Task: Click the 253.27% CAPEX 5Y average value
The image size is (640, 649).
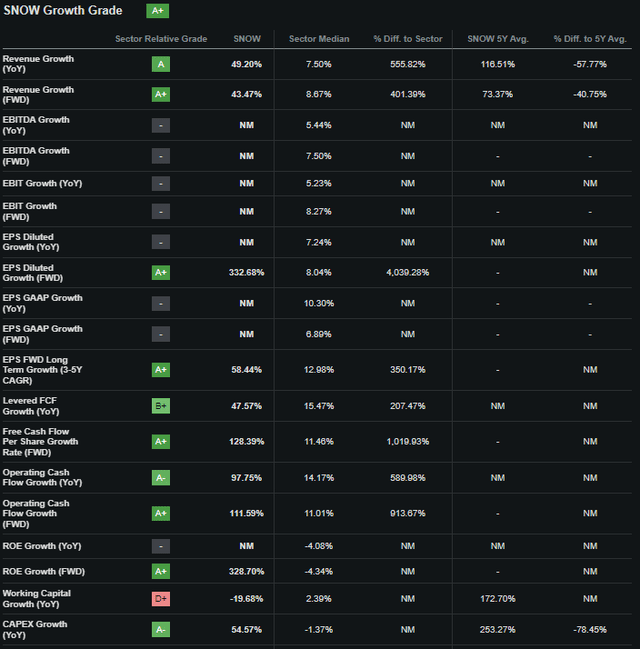Action: (x=498, y=630)
